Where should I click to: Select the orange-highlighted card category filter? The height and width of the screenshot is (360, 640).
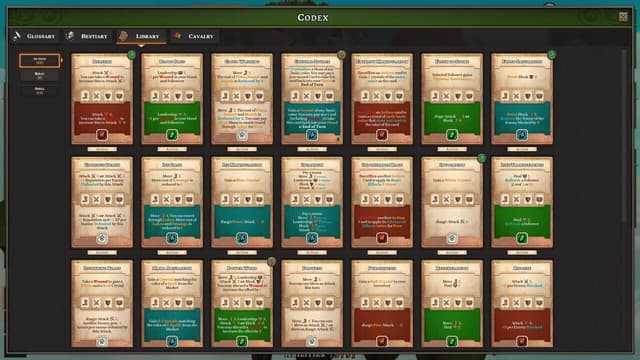[x=40, y=61]
